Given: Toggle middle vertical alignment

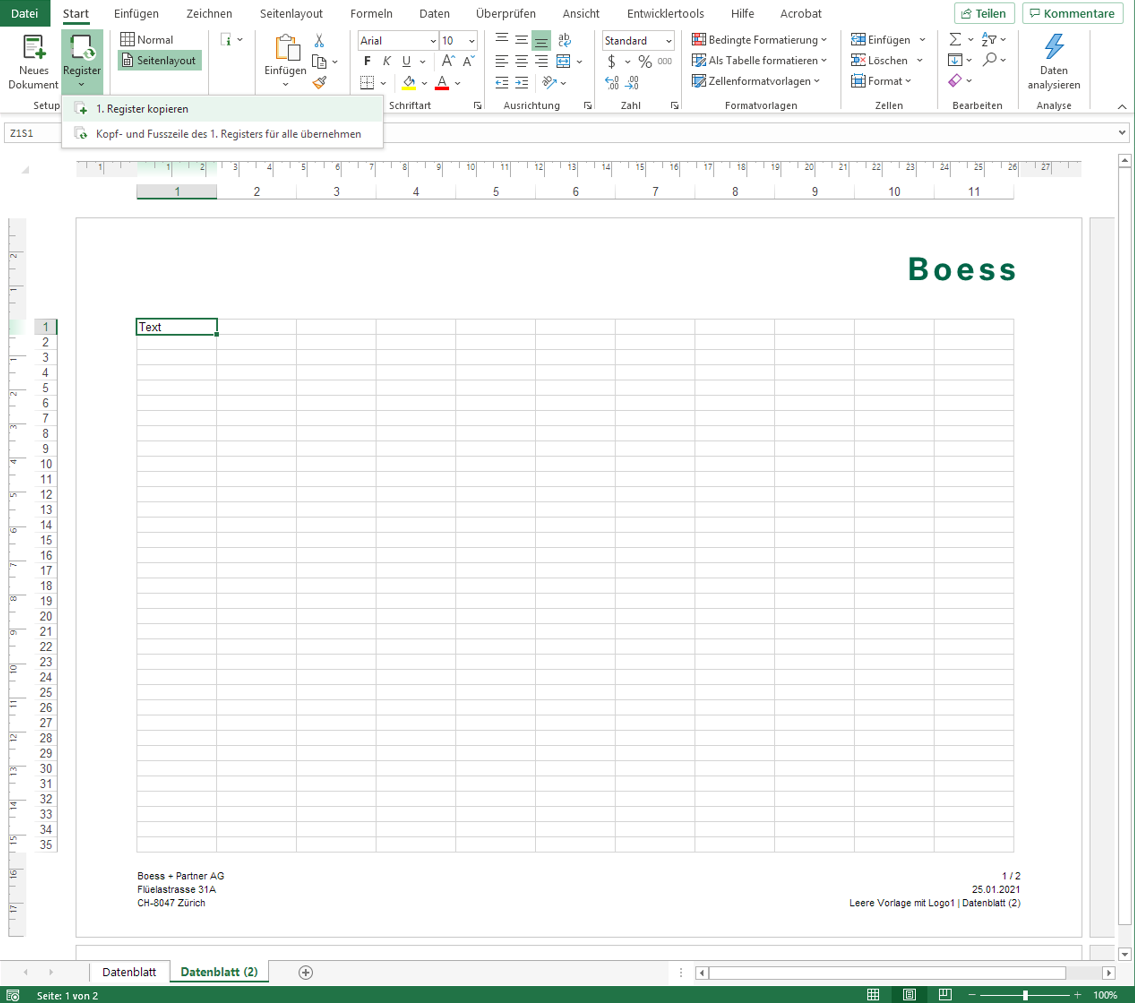Looking at the screenshot, I should click(x=521, y=40).
